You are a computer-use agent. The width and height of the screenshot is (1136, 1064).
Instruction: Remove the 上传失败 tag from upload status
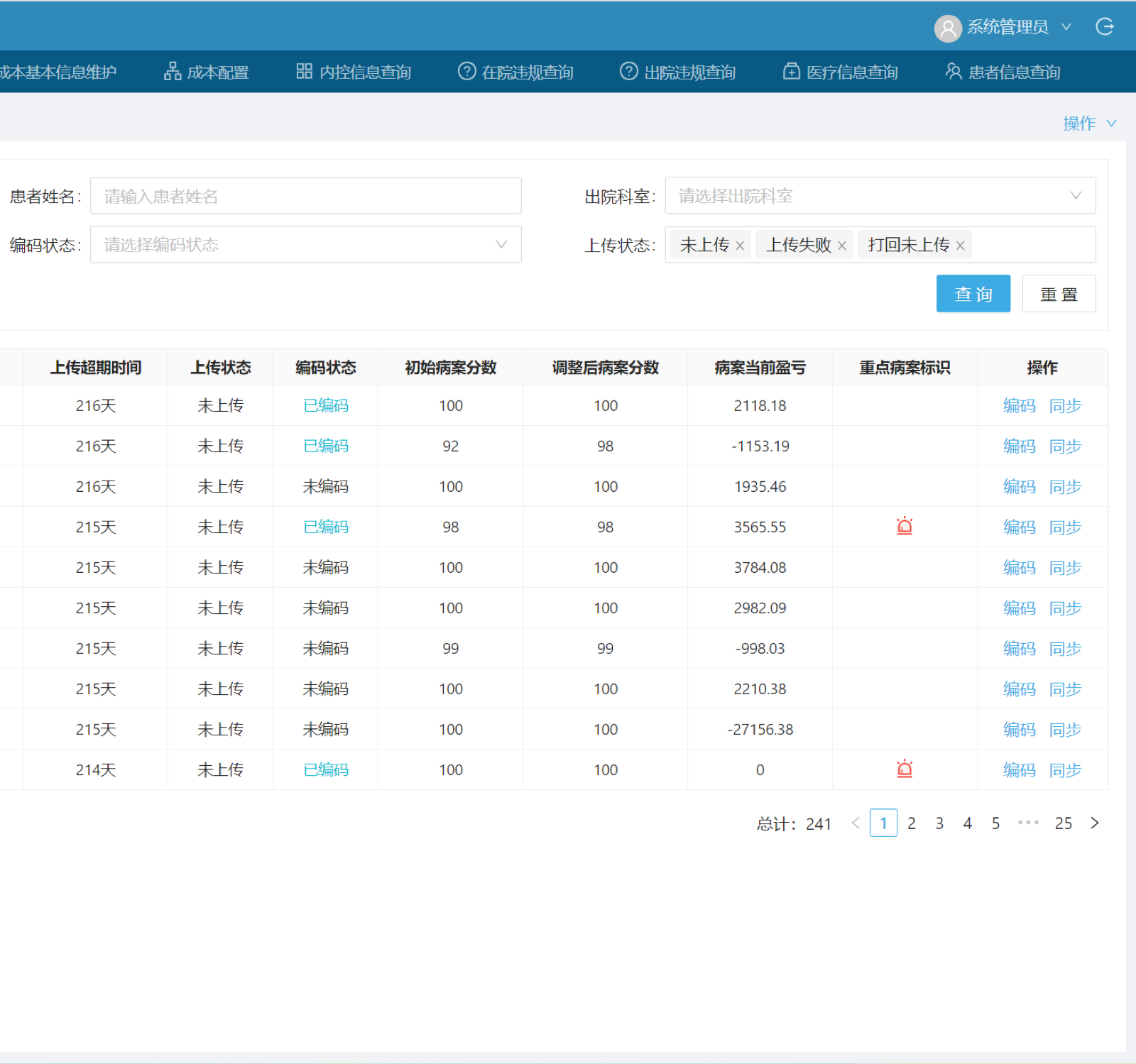point(842,246)
